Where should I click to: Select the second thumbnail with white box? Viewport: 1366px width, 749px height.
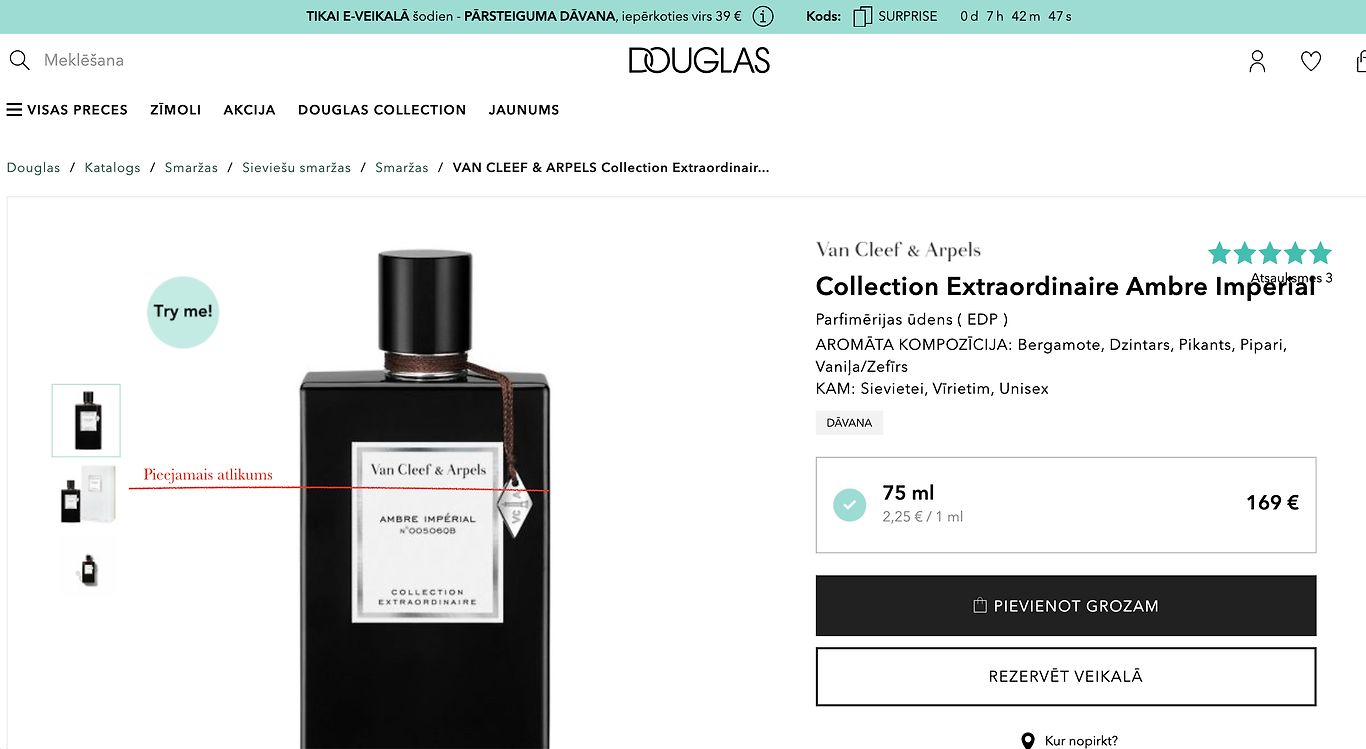pos(87,494)
